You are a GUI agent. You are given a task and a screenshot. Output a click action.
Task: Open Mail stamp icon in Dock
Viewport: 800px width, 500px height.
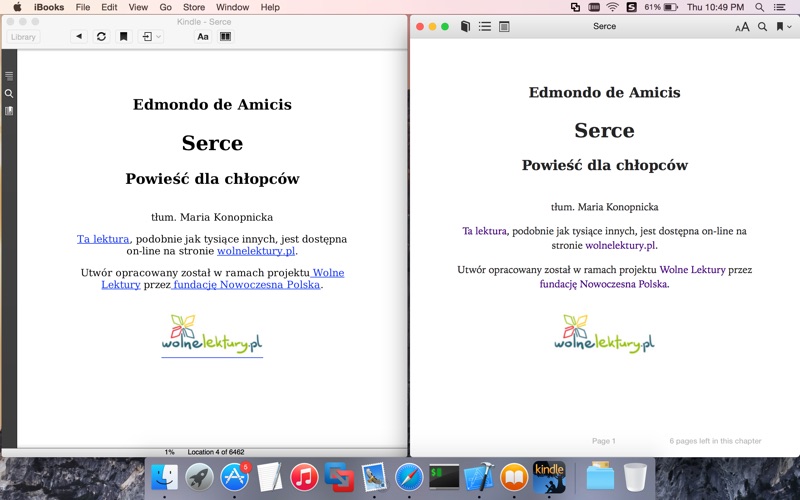click(x=374, y=478)
